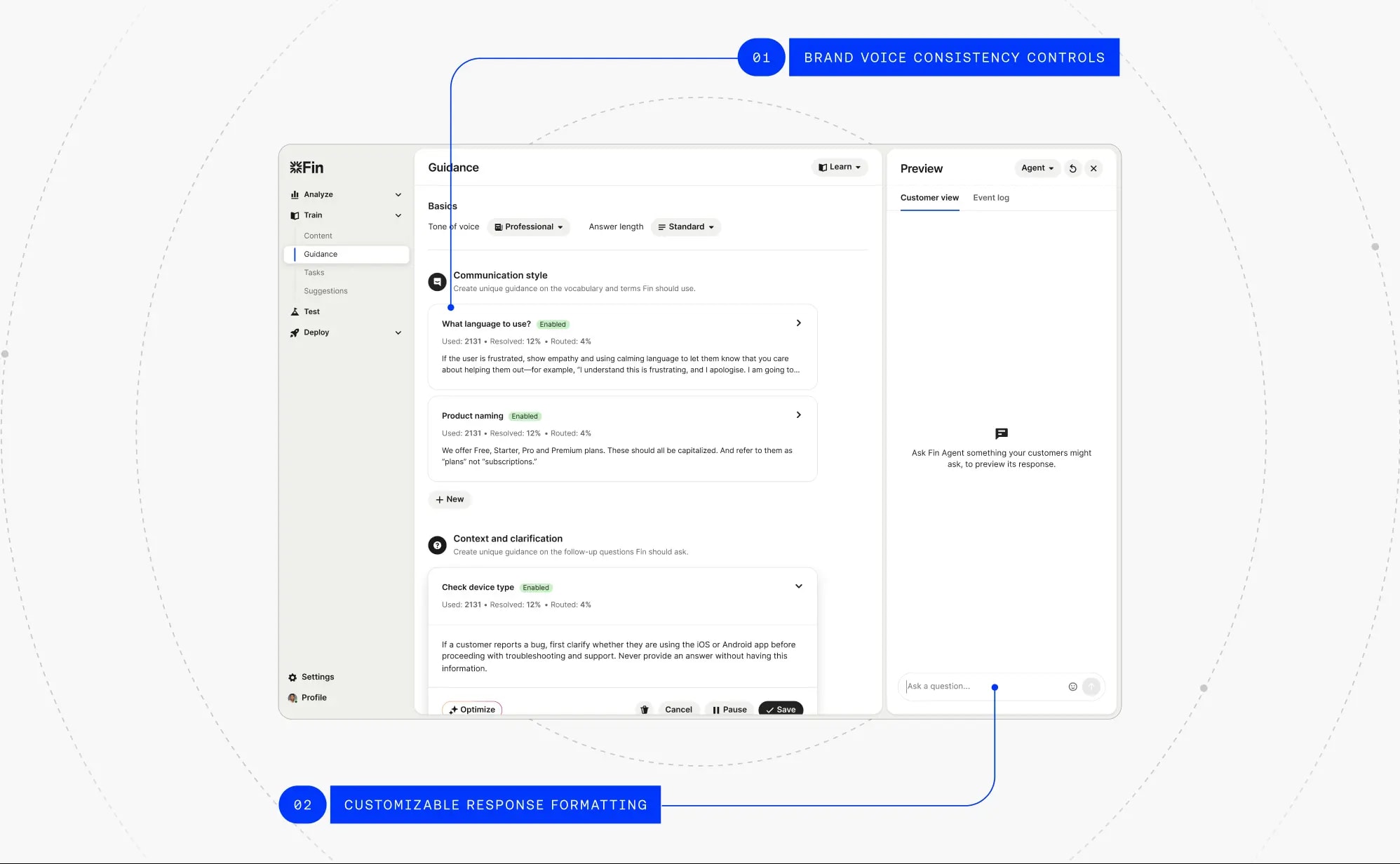Viewport: 1400px width, 864px height.
Task: Click the Enabled badge on 'What language to use?'
Action: point(553,325)
